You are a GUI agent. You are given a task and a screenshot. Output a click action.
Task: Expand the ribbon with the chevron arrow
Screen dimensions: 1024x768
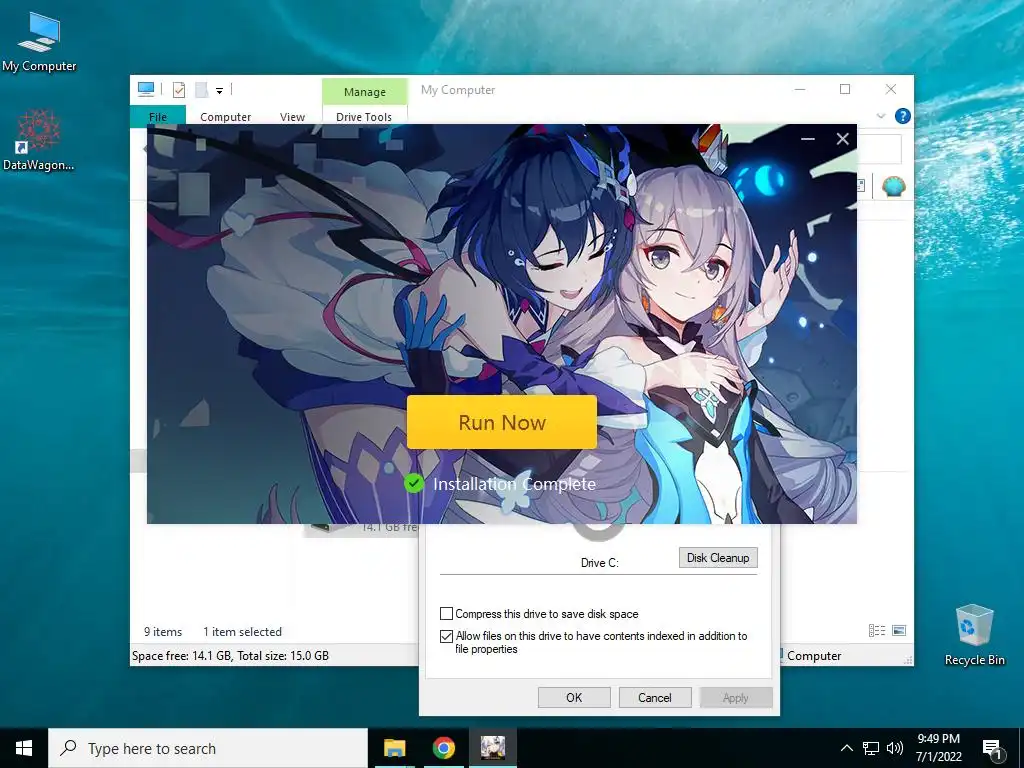pyautogui.click(x=880, y=116)
